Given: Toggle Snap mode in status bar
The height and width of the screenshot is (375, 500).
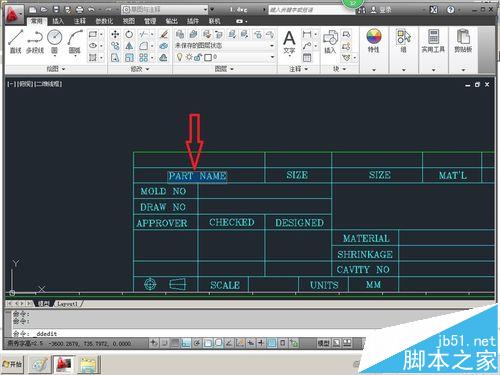Looking at the screenshot, I should 164,343.
